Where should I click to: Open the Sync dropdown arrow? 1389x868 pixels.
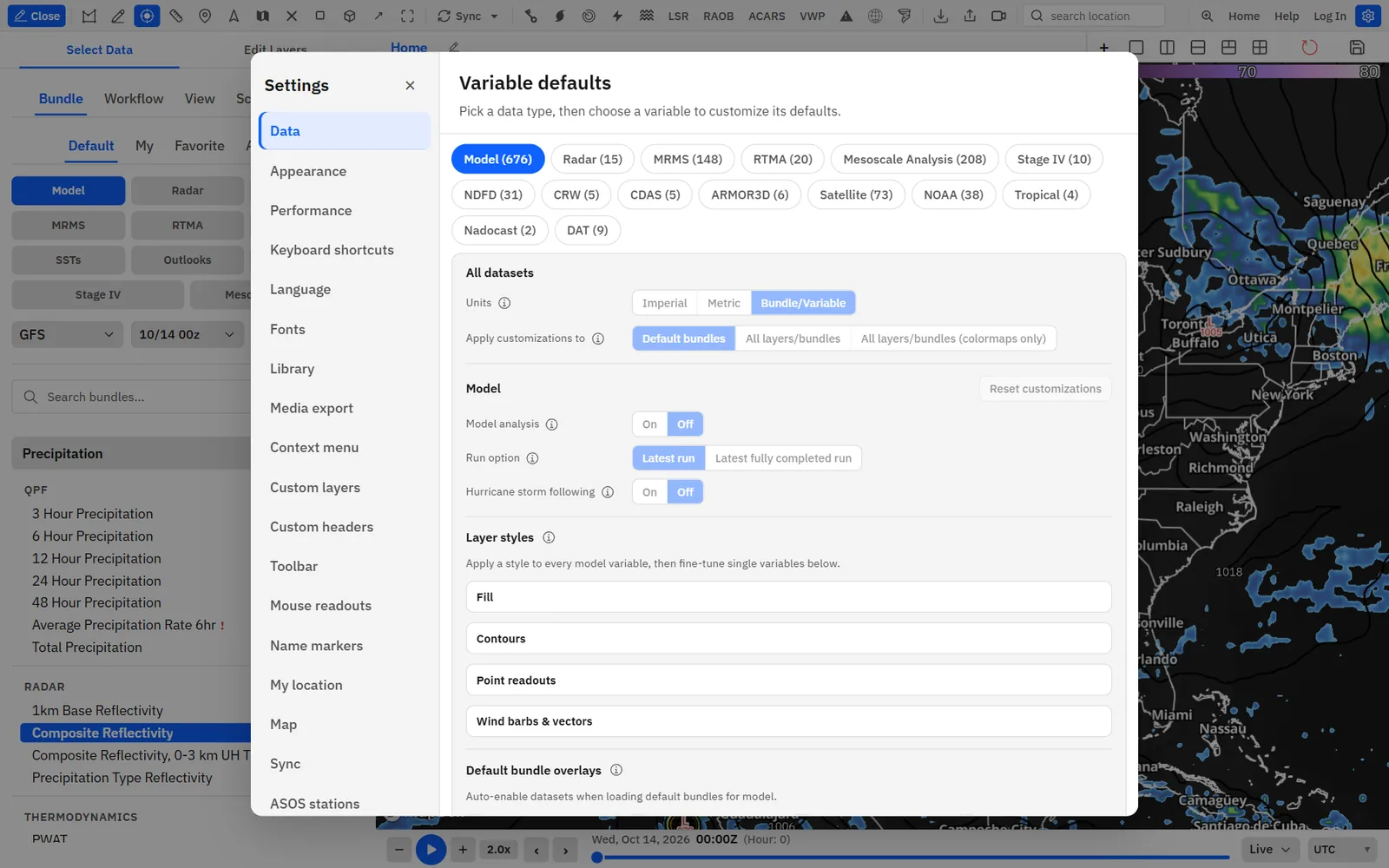click(x=495, y=16)
